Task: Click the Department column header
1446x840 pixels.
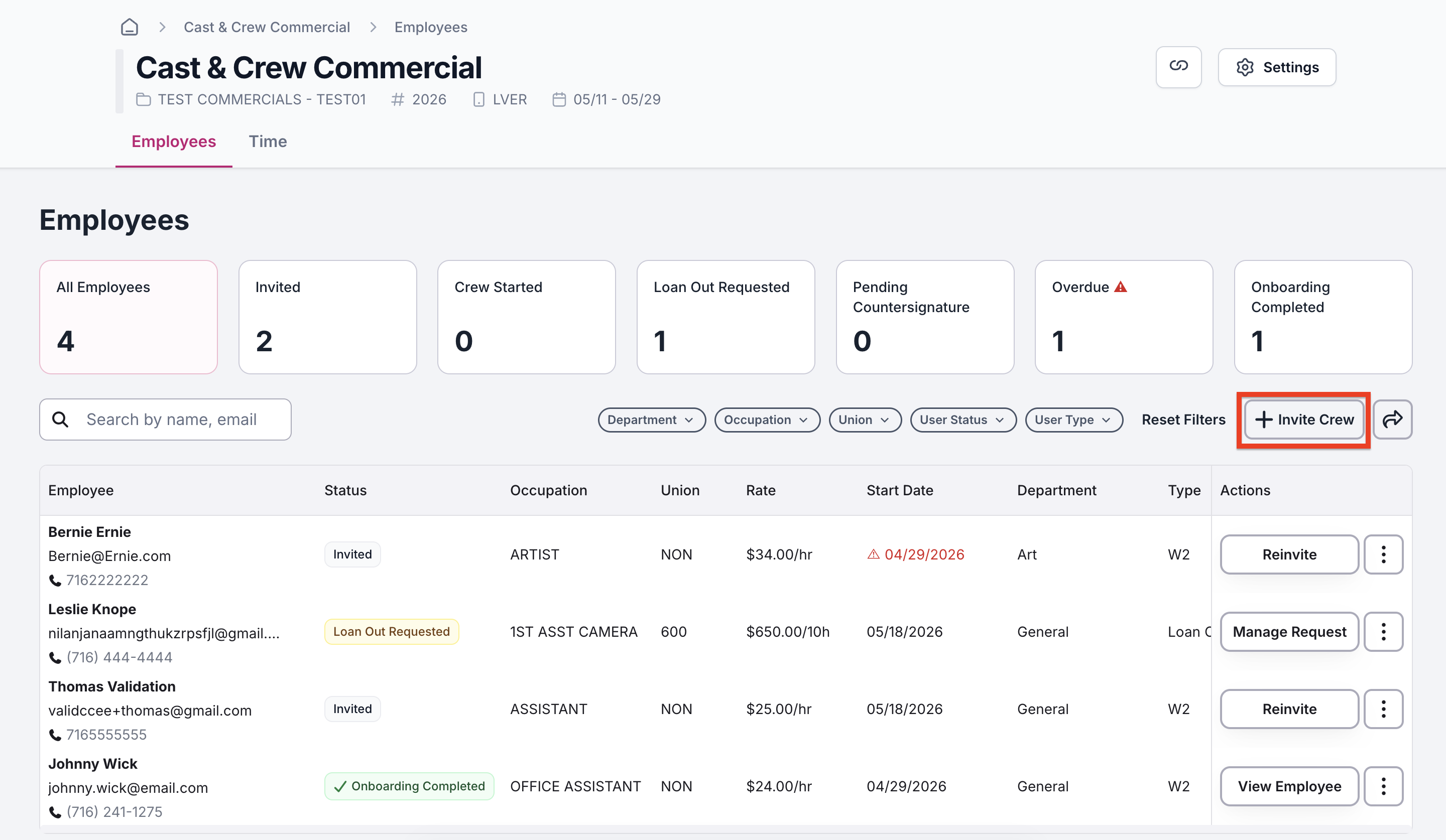Action: (1056, 490)
